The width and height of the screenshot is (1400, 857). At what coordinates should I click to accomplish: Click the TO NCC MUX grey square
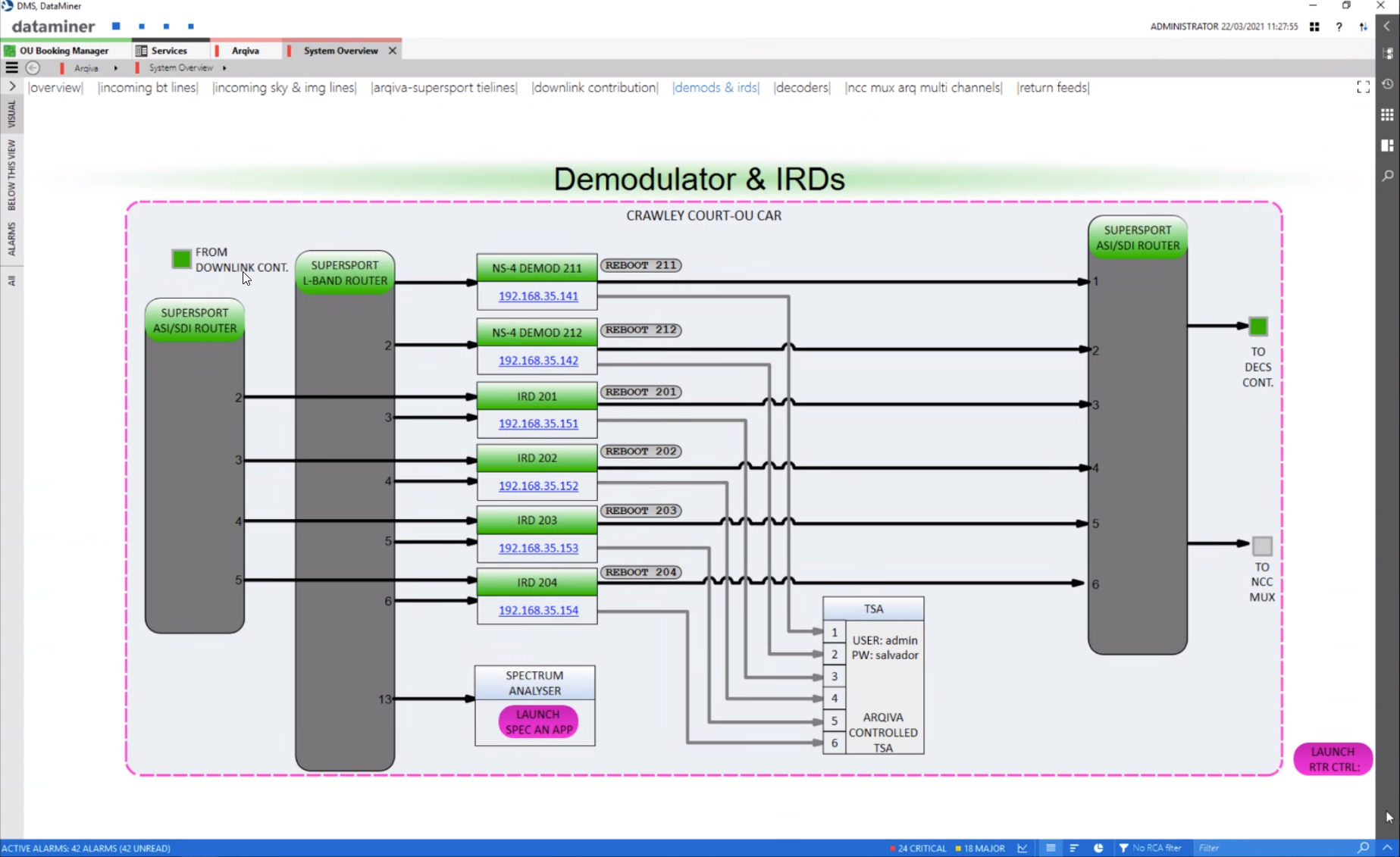pyautogui.click(x=1262, y=546)
